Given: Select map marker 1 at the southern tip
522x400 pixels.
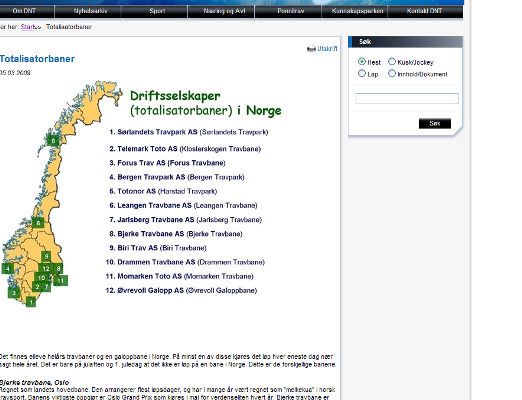Looking at the screenshot, I should coord(31,302).
